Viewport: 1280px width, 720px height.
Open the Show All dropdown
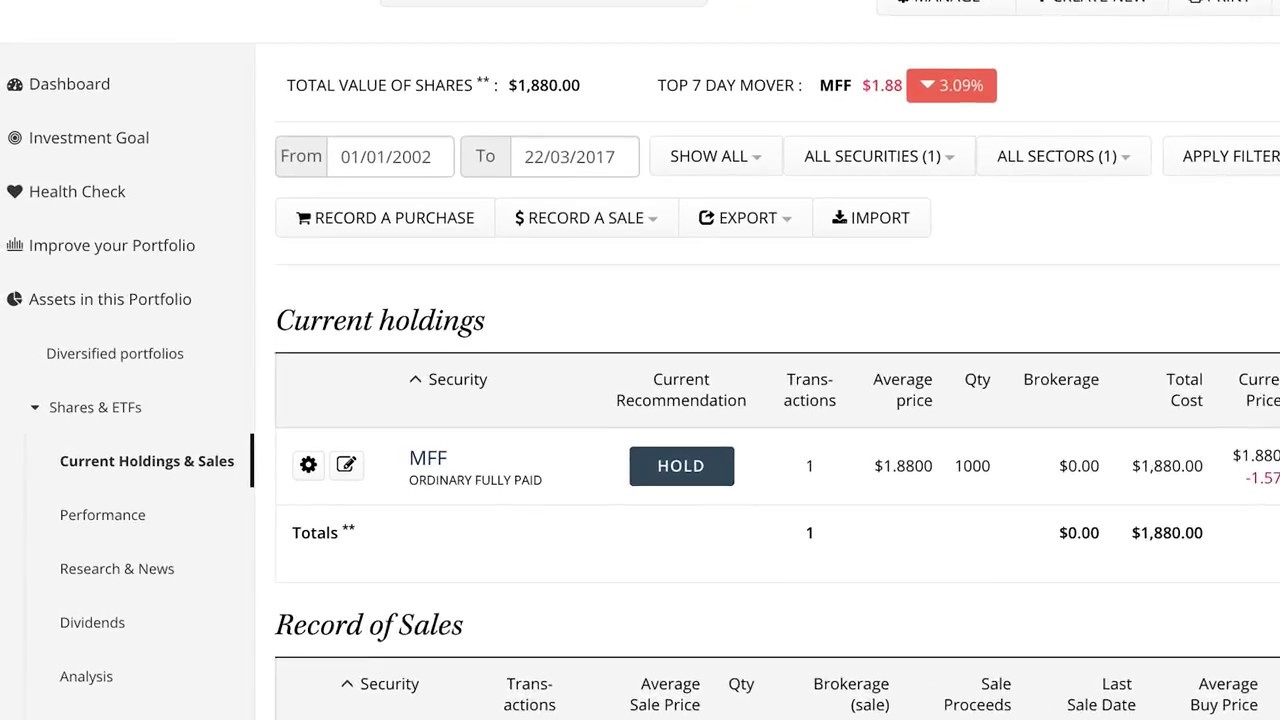coord(715,157)
